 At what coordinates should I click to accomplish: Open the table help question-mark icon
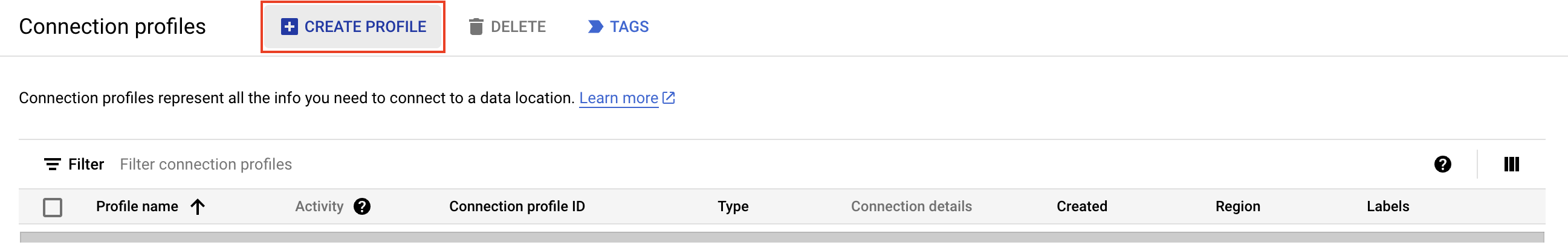(x=1442, y=164)
